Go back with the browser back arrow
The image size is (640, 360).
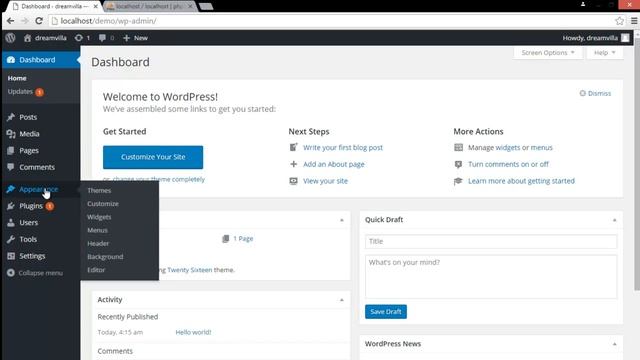click(11, 21)
